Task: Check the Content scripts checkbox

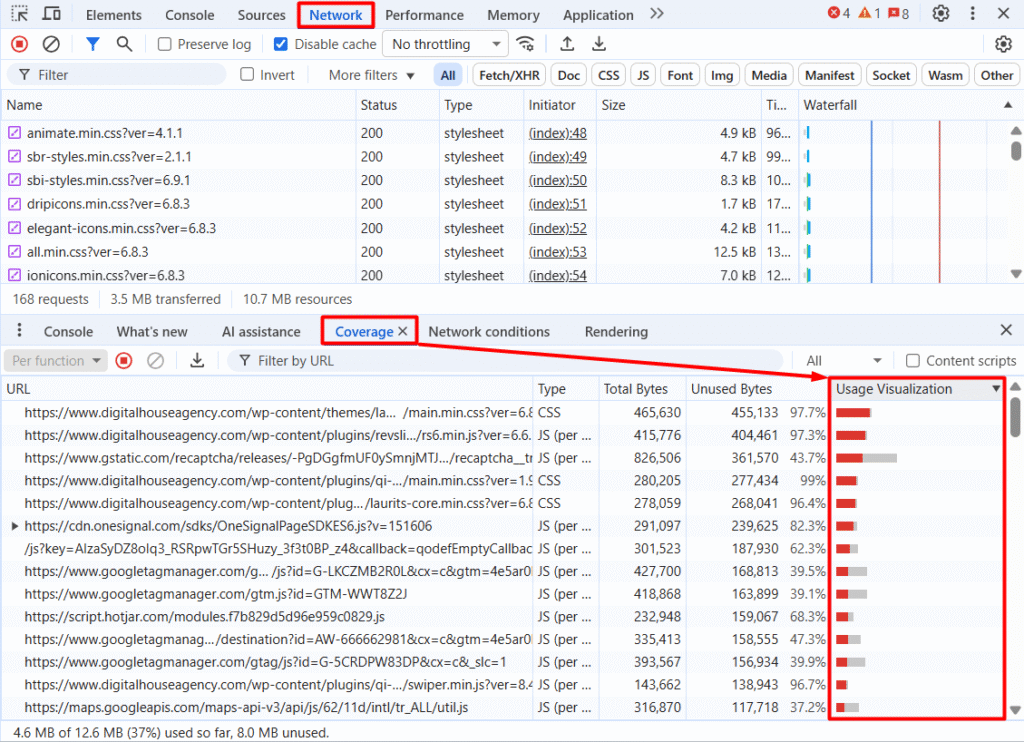Action: tap(912, 361)
